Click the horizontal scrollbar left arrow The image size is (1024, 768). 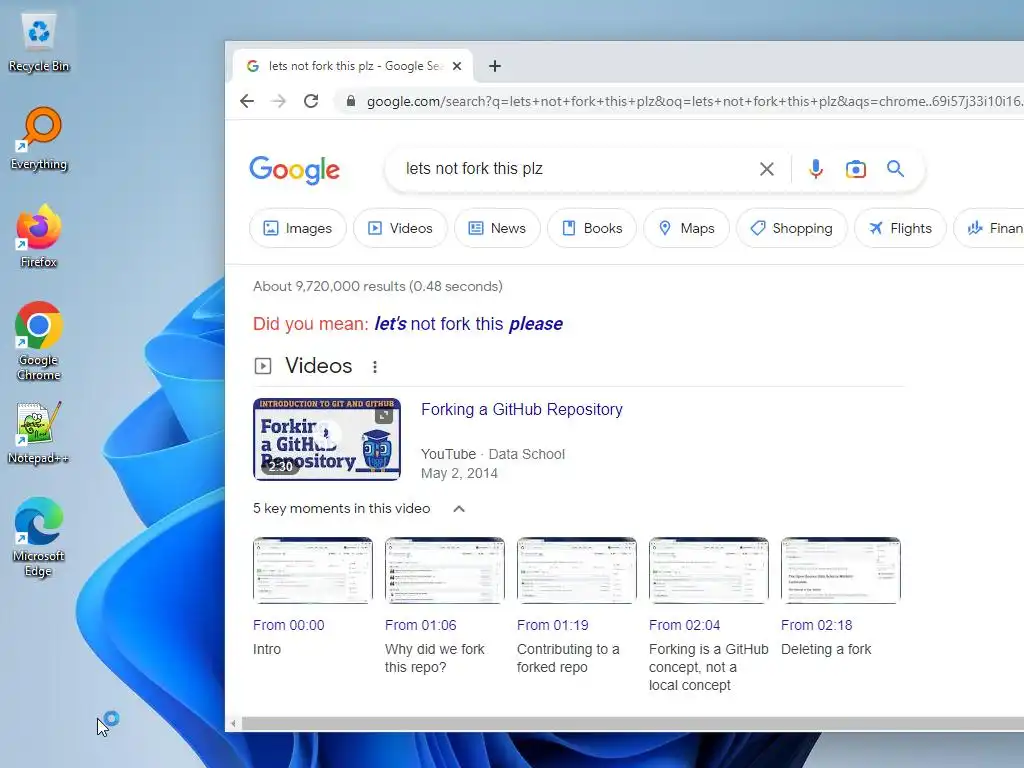click(x=233, y=724)
